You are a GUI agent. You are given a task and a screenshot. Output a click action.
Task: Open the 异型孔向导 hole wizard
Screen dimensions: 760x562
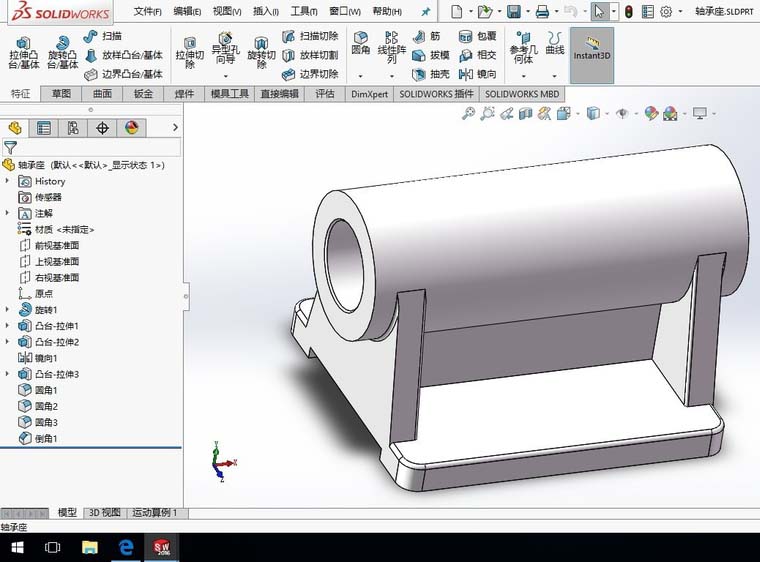point(225,50)
